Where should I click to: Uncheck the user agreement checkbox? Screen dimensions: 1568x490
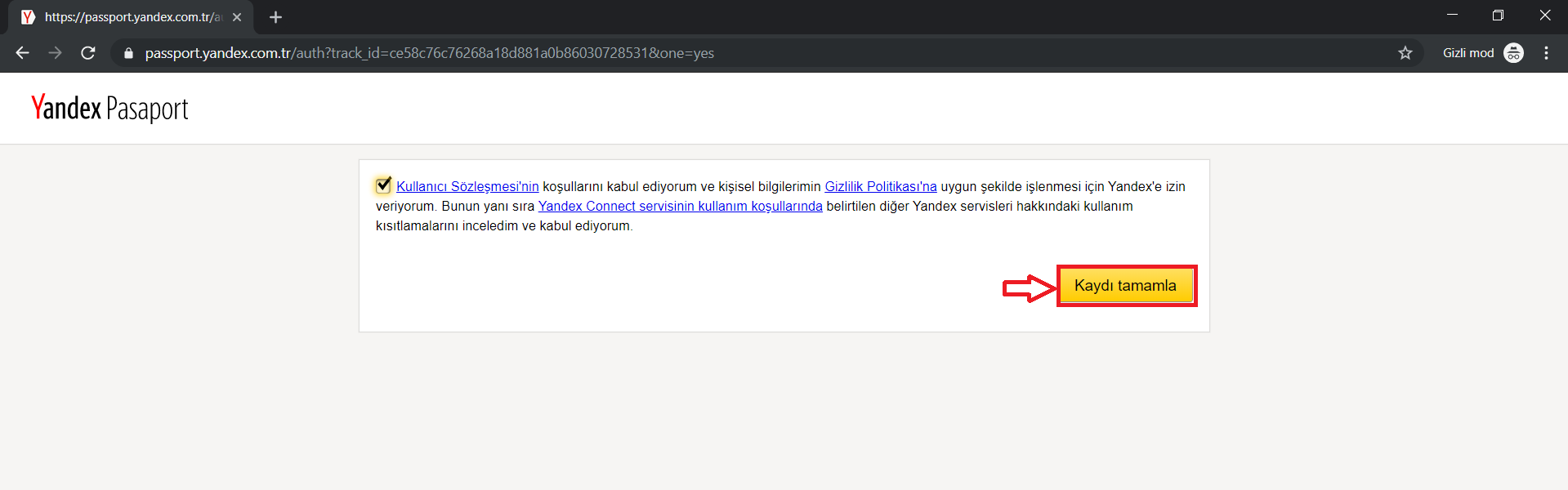383,185
